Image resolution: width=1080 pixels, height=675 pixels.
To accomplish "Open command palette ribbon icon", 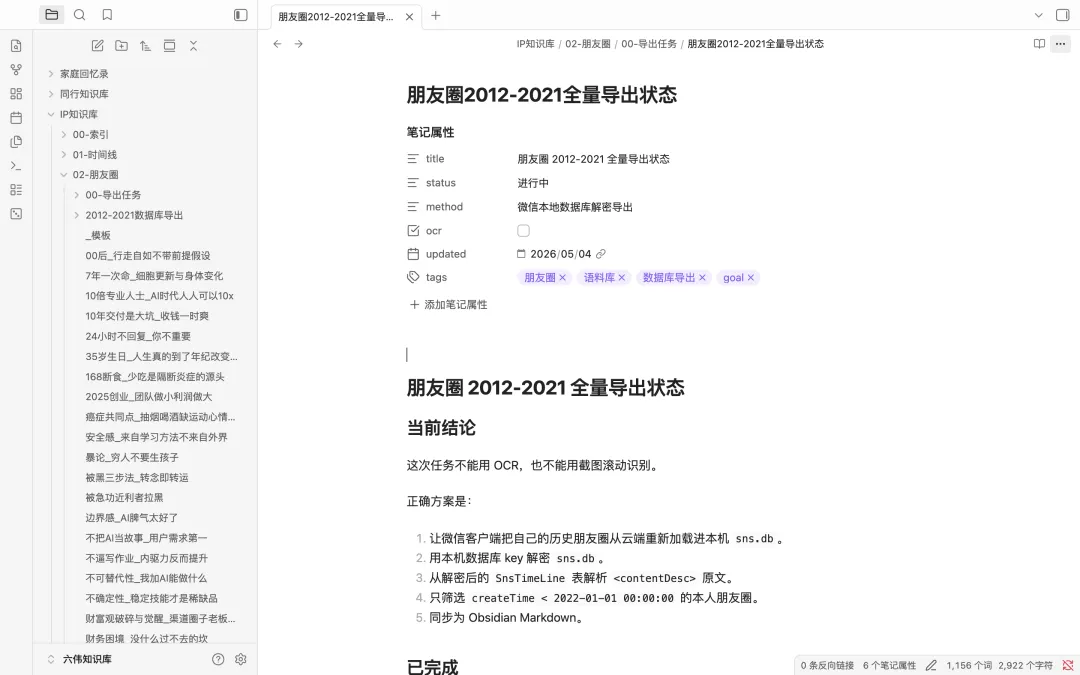I will tap(16, 166).
